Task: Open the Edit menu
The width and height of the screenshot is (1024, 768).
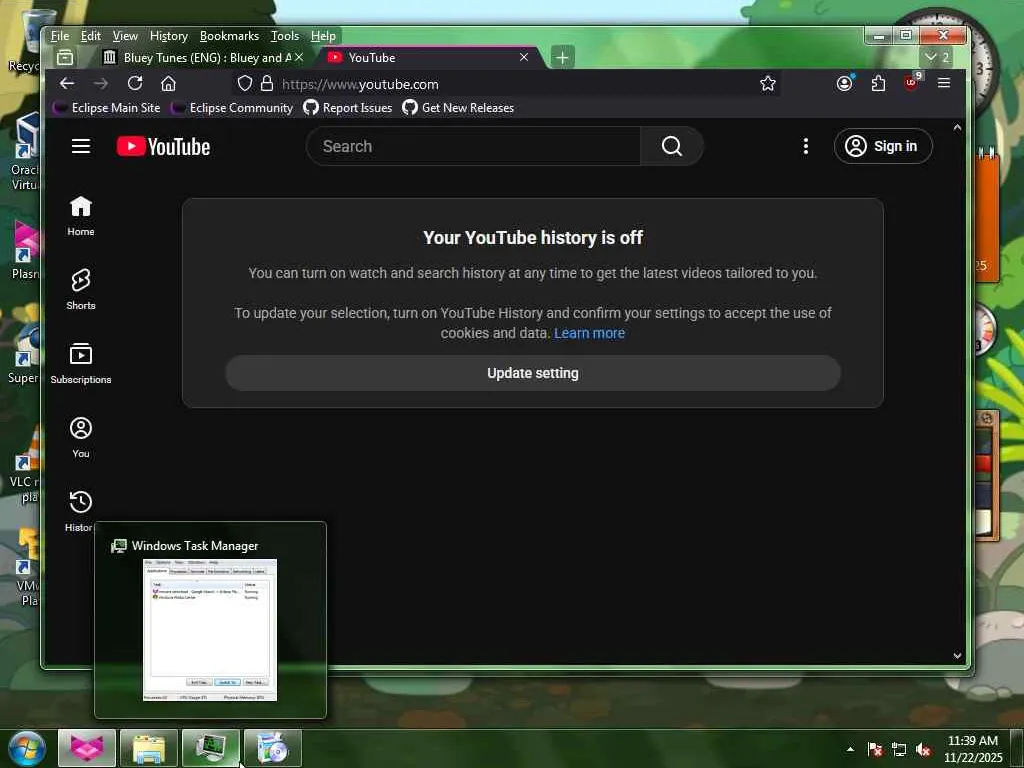Action: click(91, 36)
